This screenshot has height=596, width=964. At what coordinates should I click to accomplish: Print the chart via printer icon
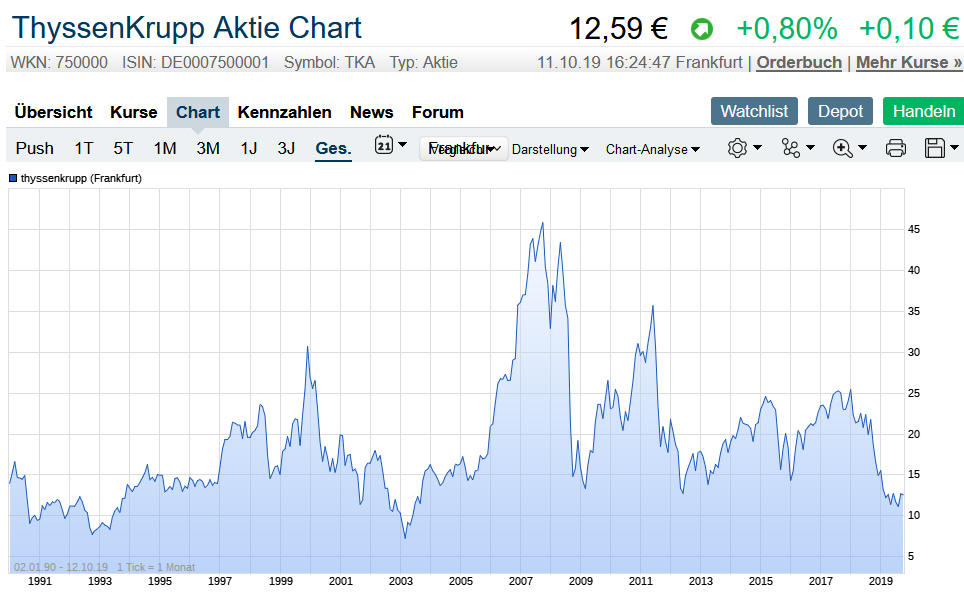click(x=896, y=148)
